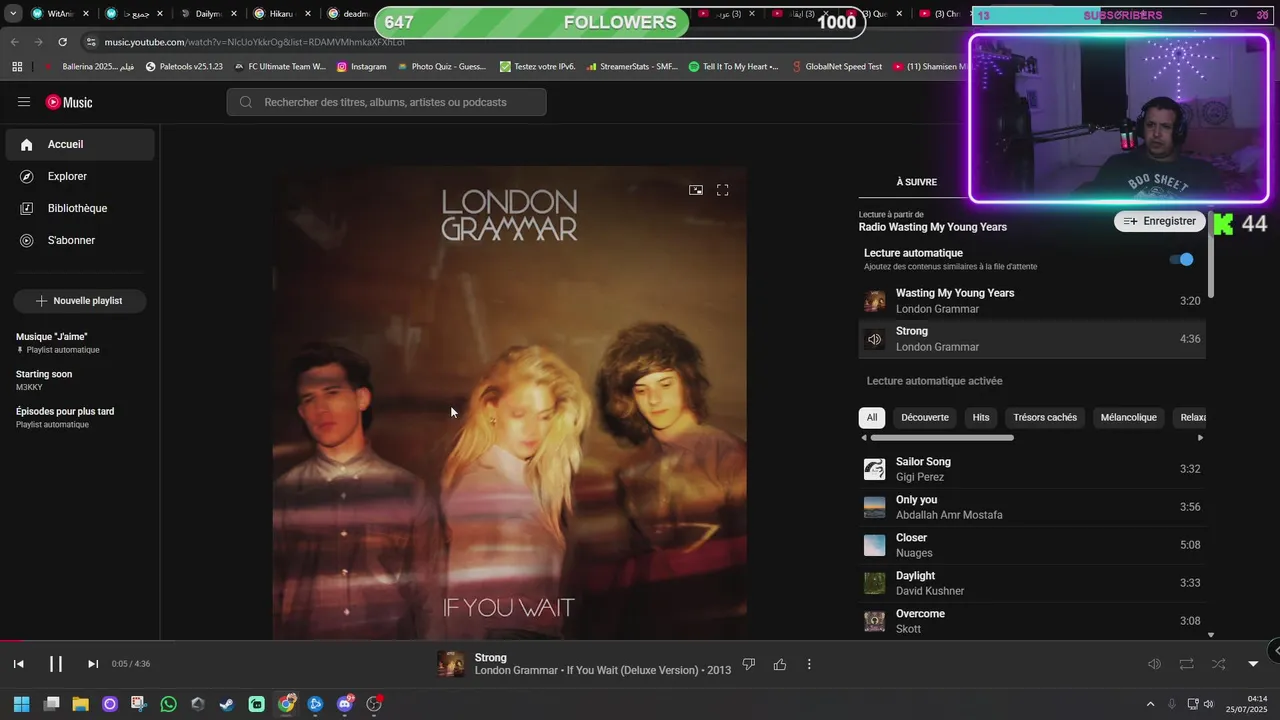Play Sailor Song by Gigi Perez
The height and width of the screenshot is (720, 1280).
coord(1032,469)
